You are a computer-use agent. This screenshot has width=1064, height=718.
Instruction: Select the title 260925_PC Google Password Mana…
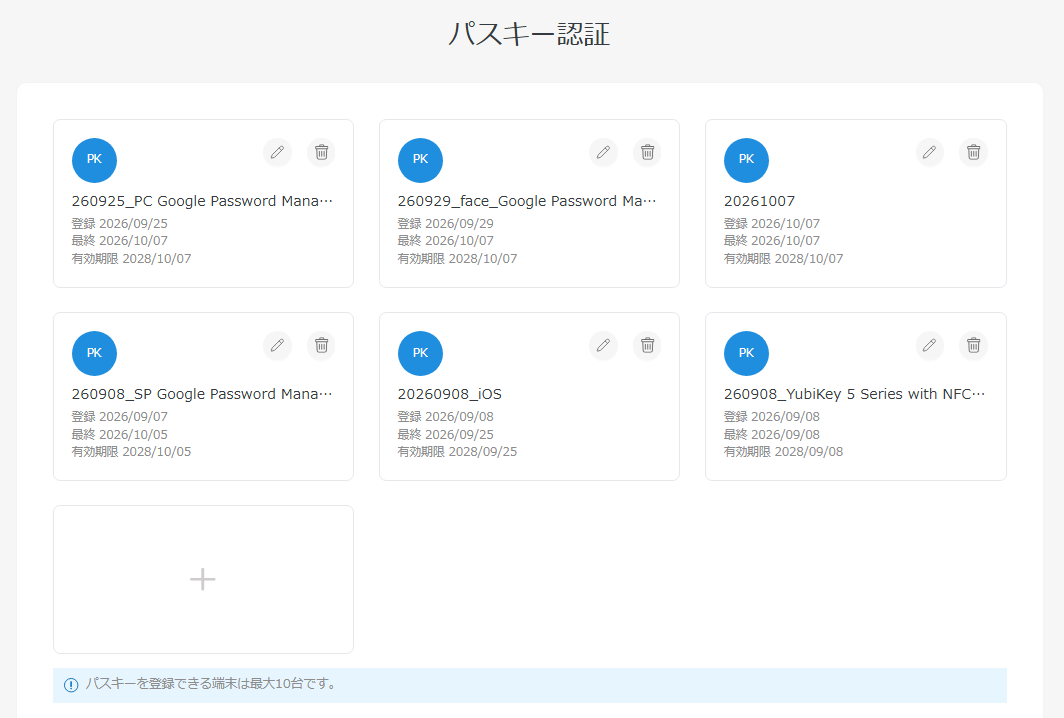tap(202, 201)
